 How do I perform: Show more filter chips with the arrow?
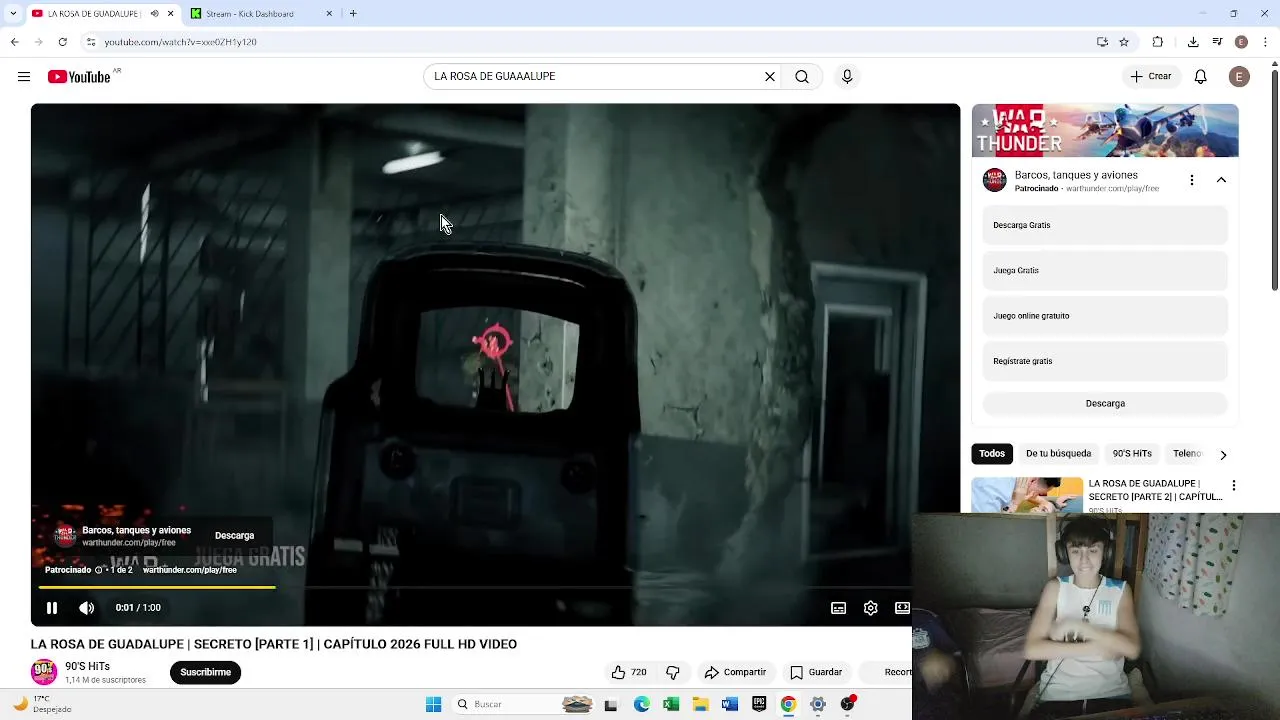pos(1223,455)
